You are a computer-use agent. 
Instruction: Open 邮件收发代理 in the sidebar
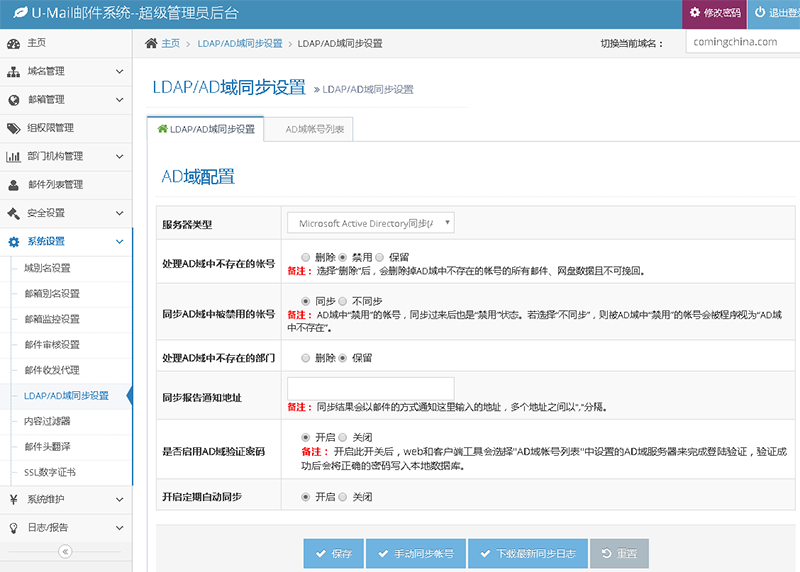52,370
